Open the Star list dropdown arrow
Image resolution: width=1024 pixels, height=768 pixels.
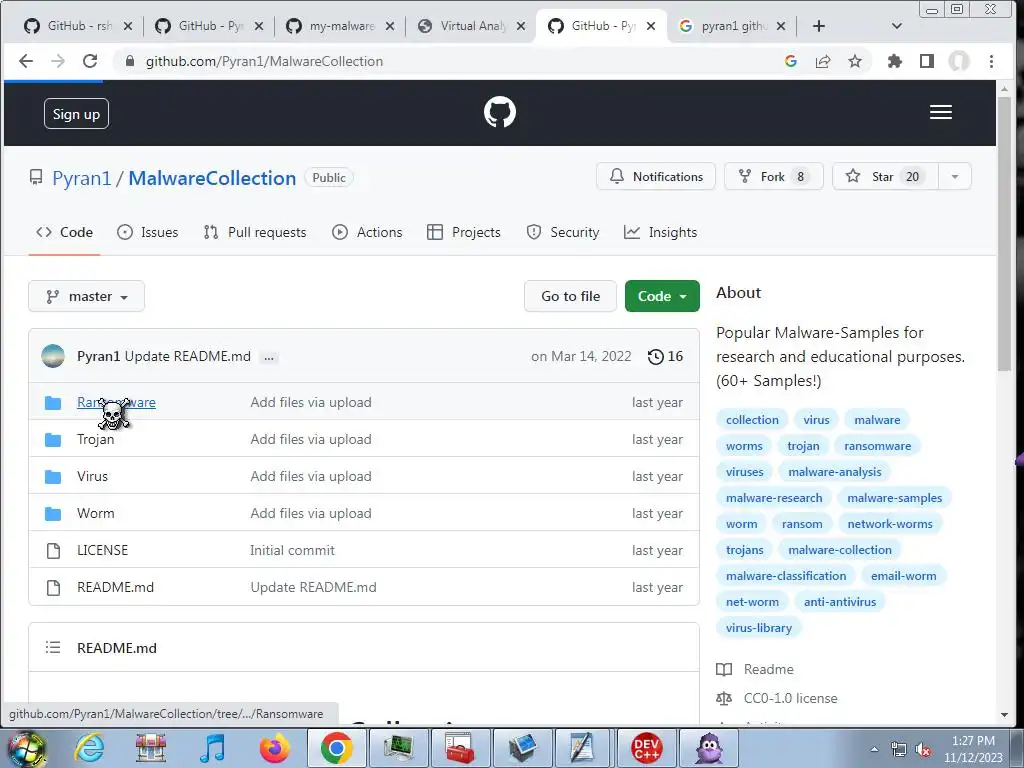click(955, 176)
